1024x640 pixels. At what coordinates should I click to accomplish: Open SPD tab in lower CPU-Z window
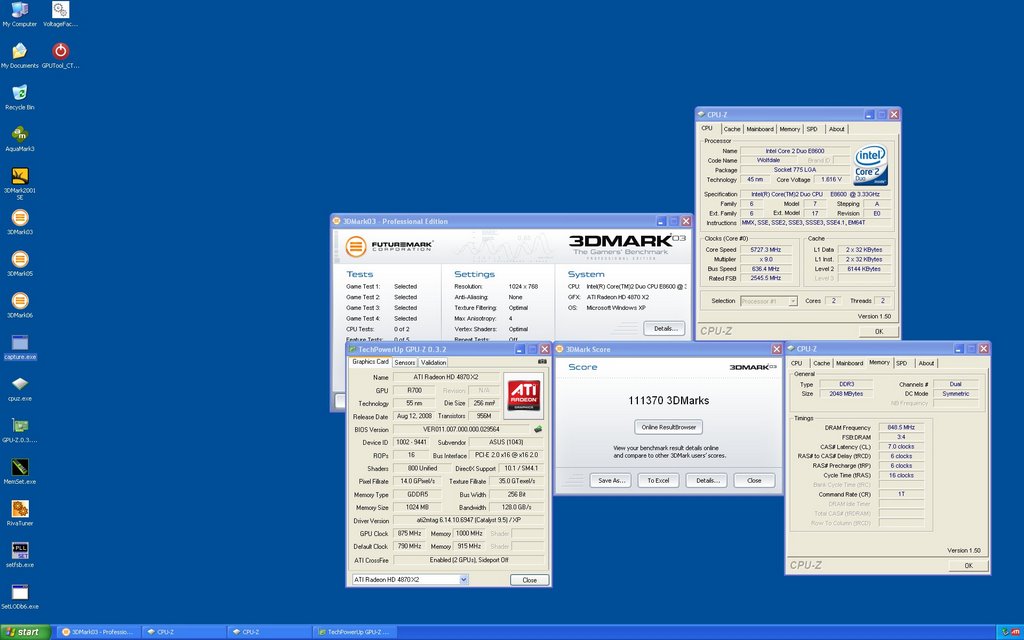[901, 363]
